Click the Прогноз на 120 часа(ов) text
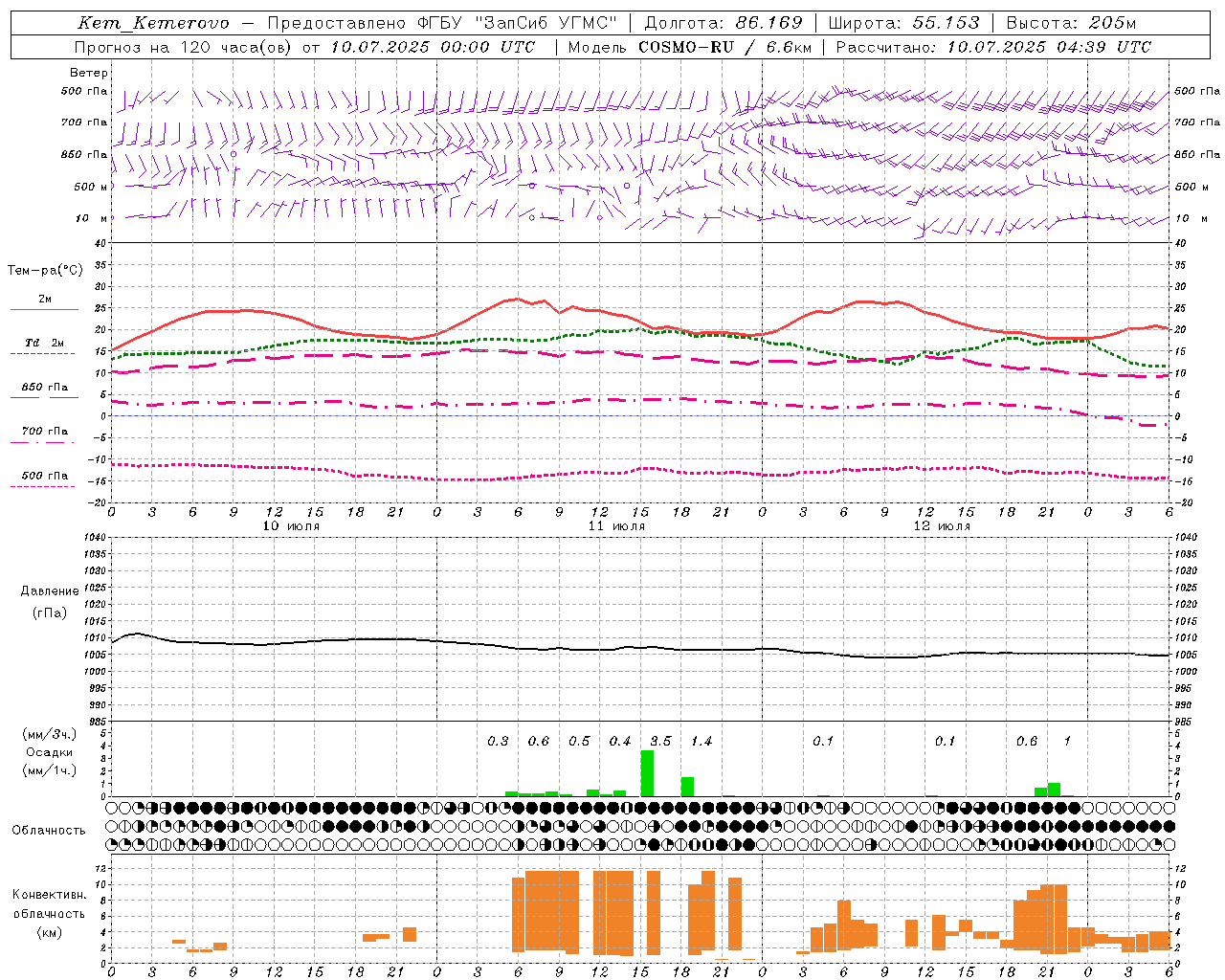This screenshot has width=1225, height=980. (185, 47)
